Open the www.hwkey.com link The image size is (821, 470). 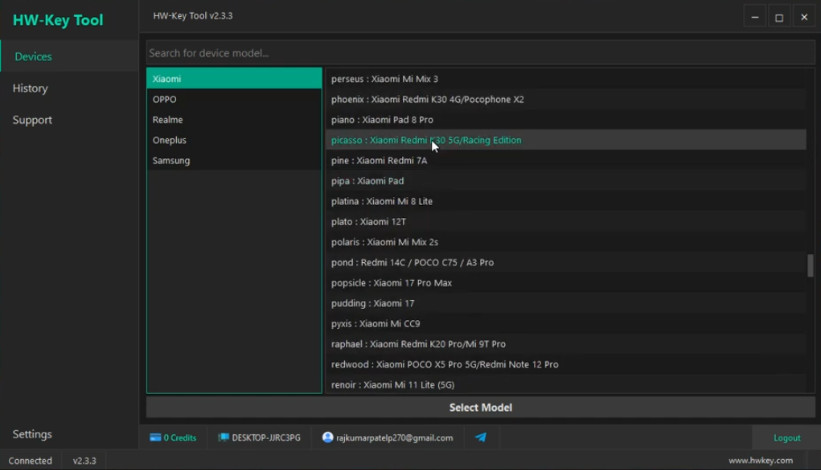tap(760, 461)
